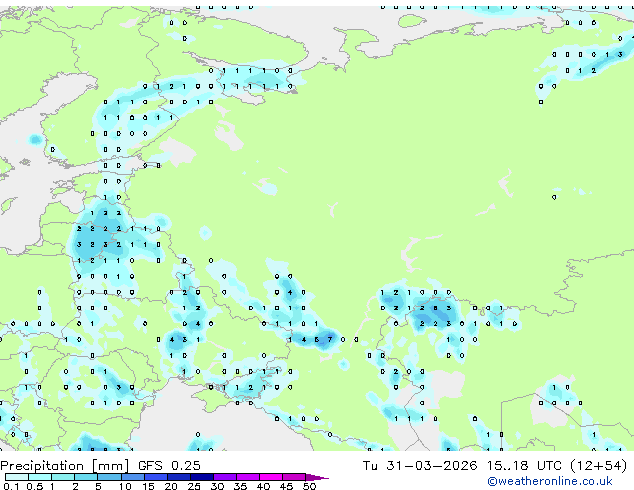Click the '15..18 UTC' time range text
Screen dimensions: 634x490
point(524,465)
